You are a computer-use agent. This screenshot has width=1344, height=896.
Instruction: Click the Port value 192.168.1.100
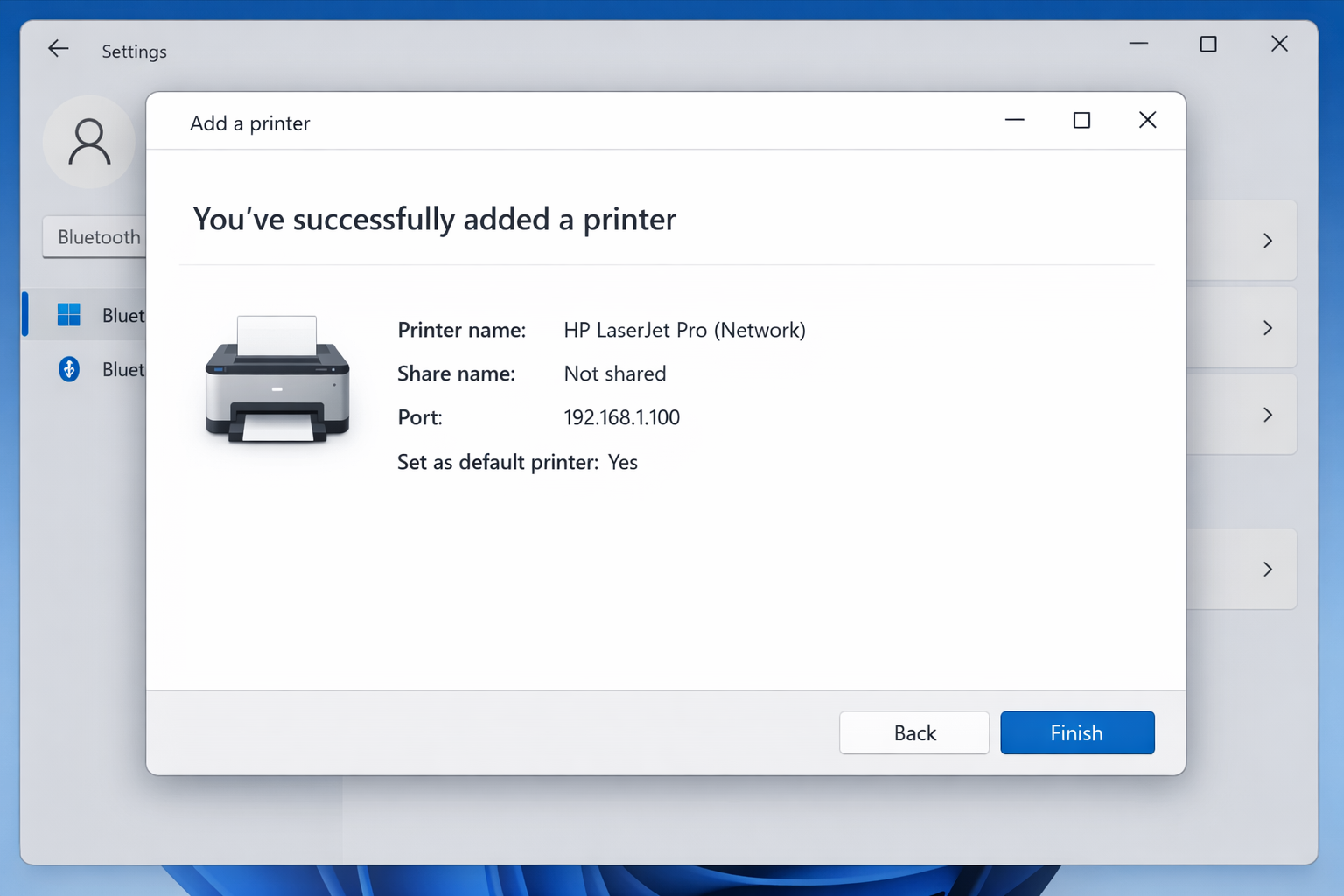(622, 417)
